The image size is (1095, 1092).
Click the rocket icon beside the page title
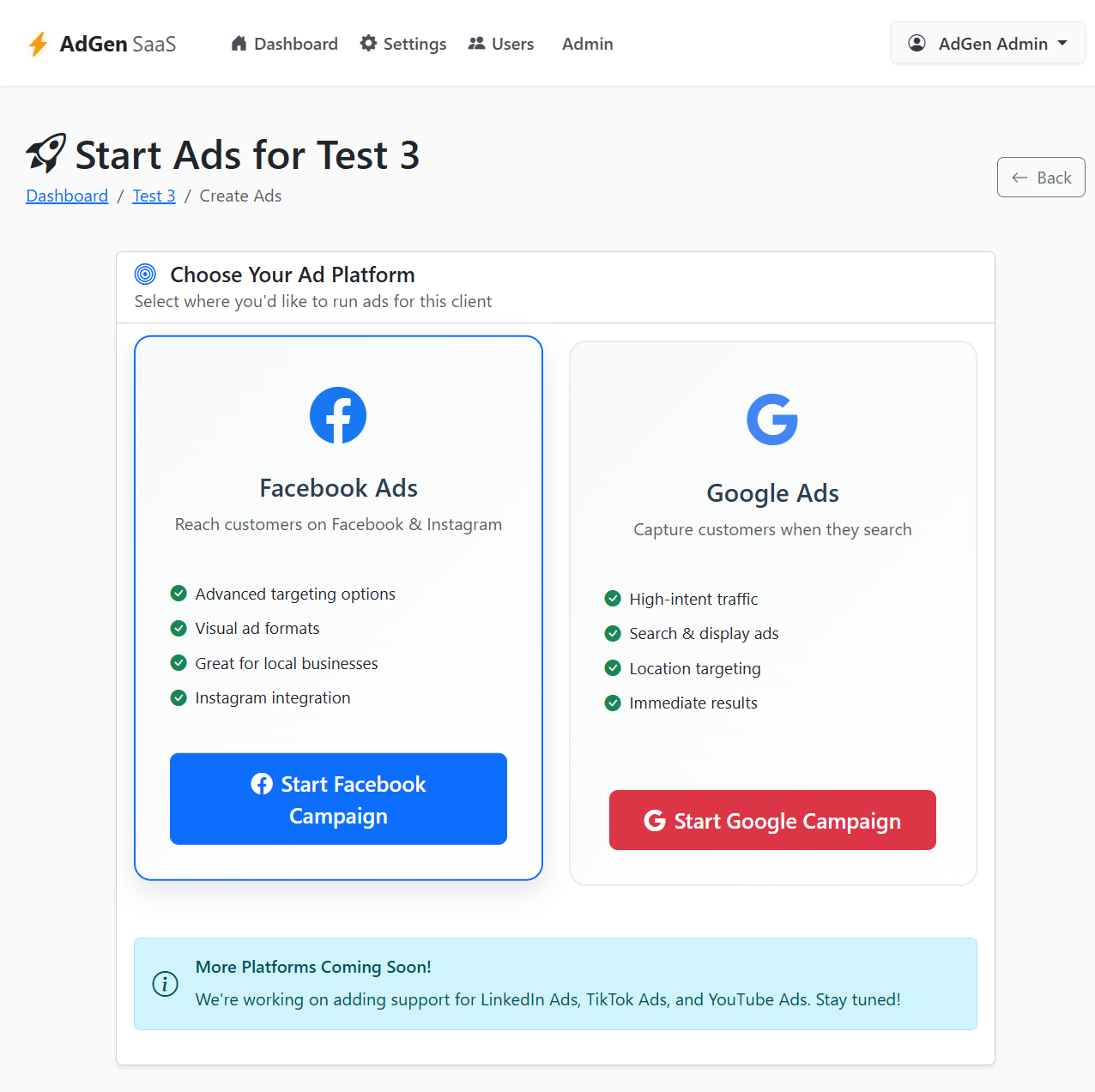click(46, 154)
